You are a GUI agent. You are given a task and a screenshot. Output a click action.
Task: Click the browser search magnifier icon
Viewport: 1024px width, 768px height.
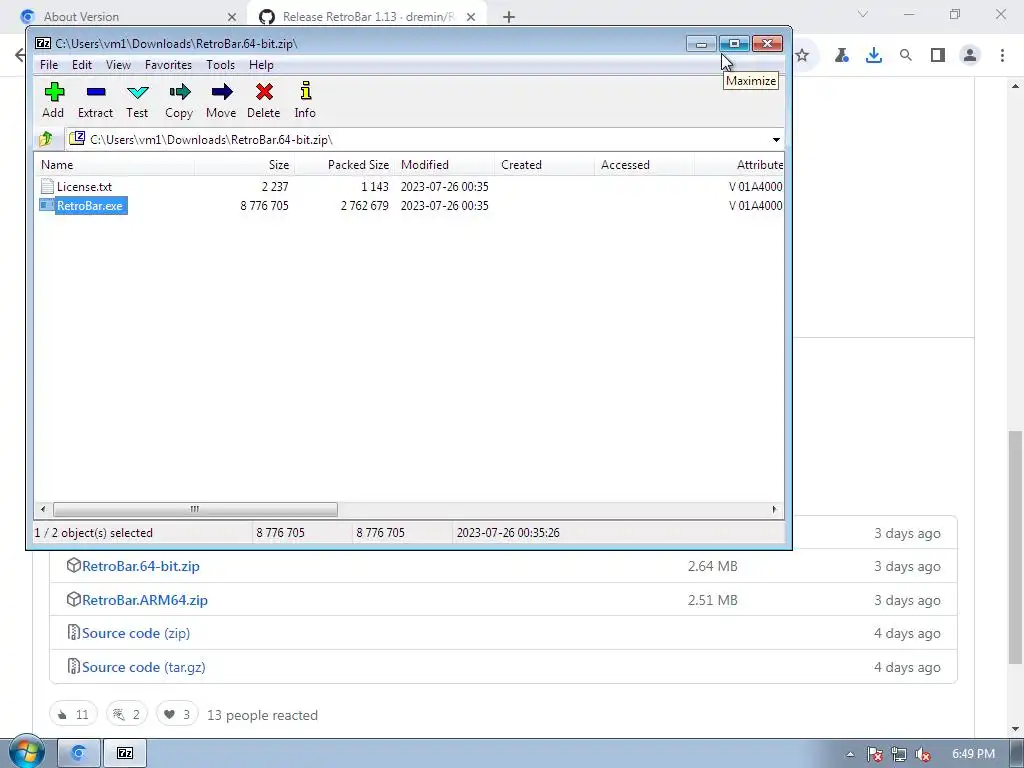coord(906,56)
